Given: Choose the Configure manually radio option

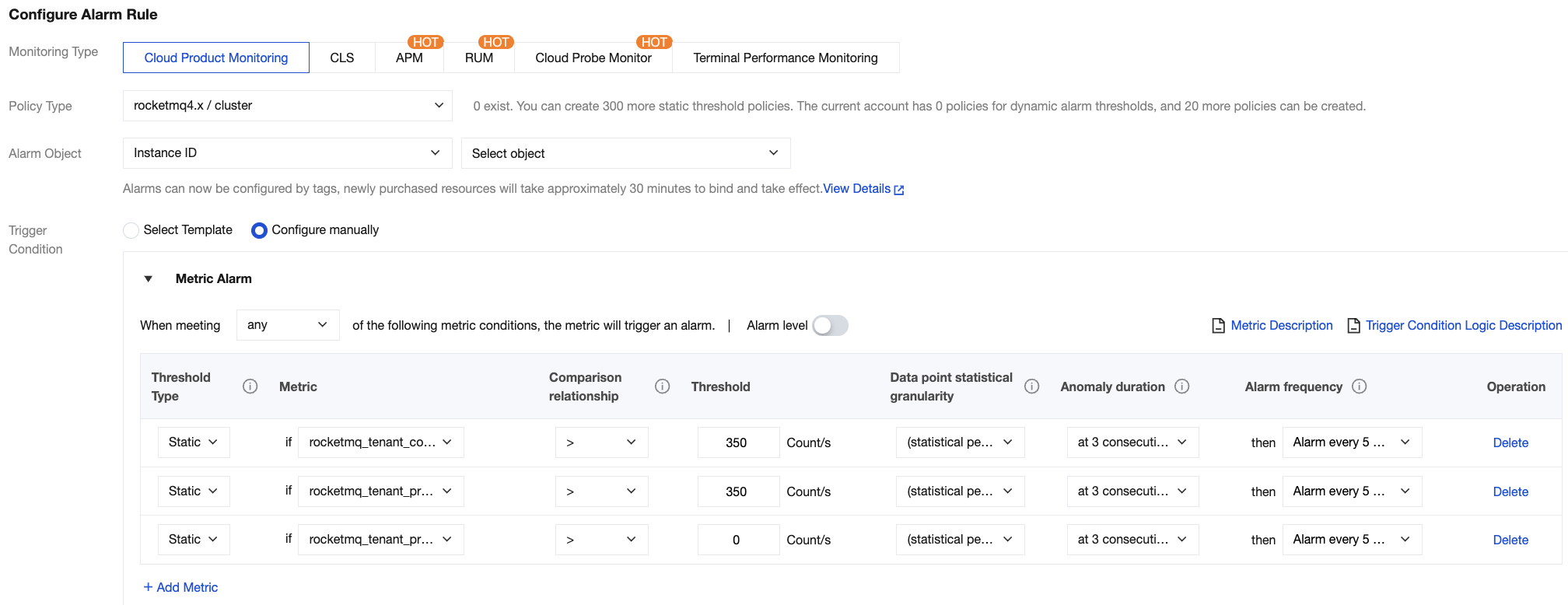Looking at the screenshot, I should coord(259,230).
